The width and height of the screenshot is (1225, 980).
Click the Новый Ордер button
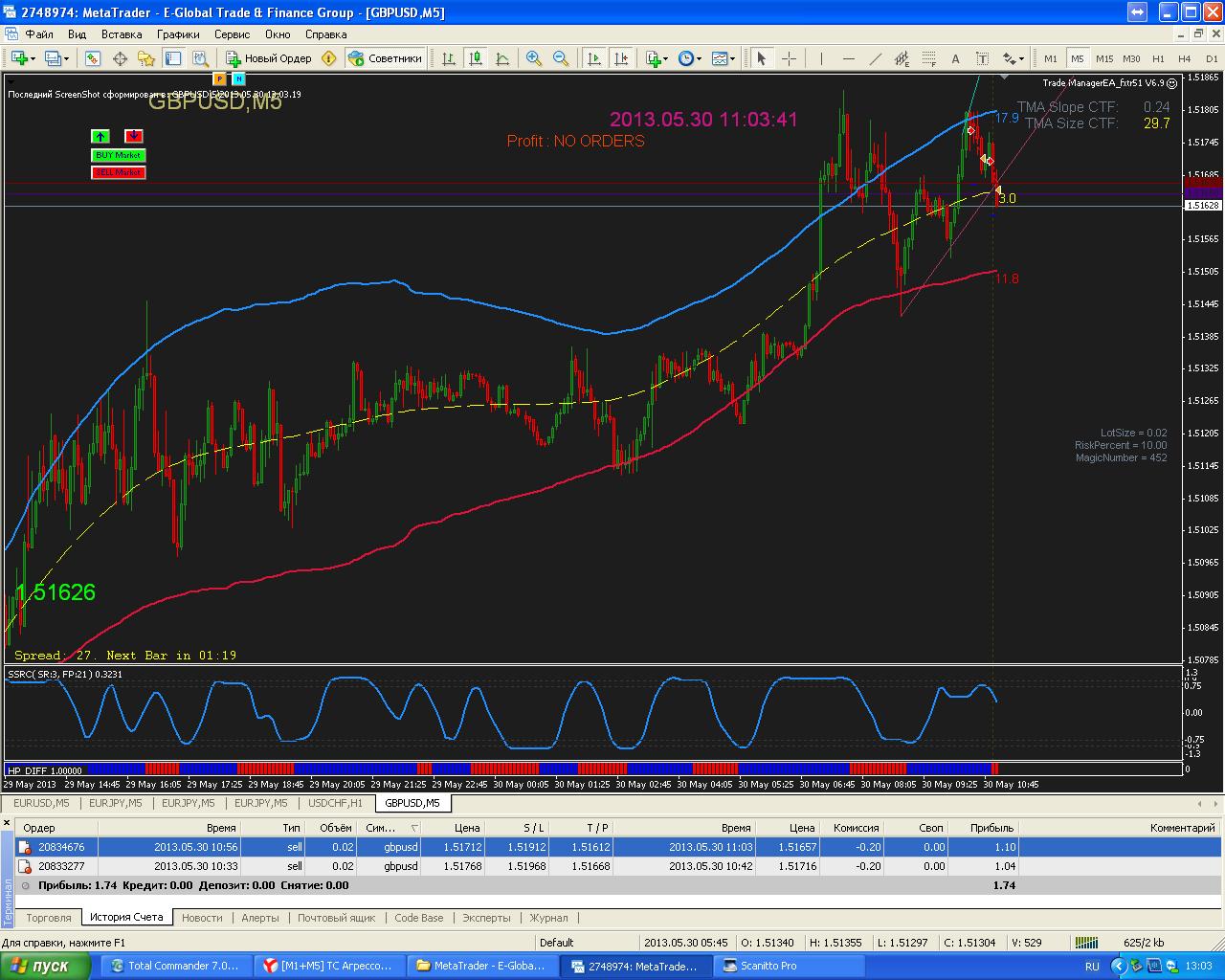269,58
